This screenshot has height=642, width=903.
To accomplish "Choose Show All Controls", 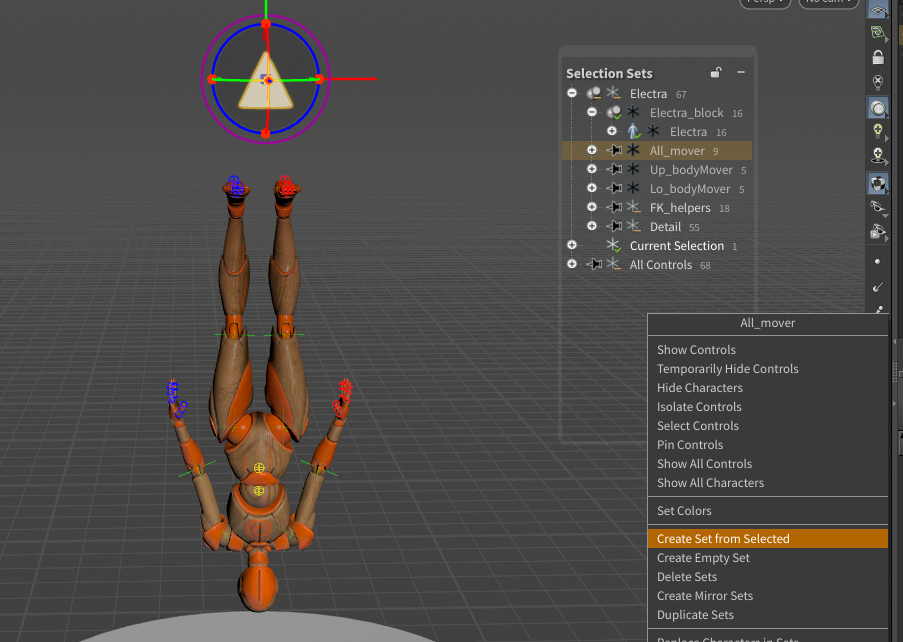I will 768,464.
